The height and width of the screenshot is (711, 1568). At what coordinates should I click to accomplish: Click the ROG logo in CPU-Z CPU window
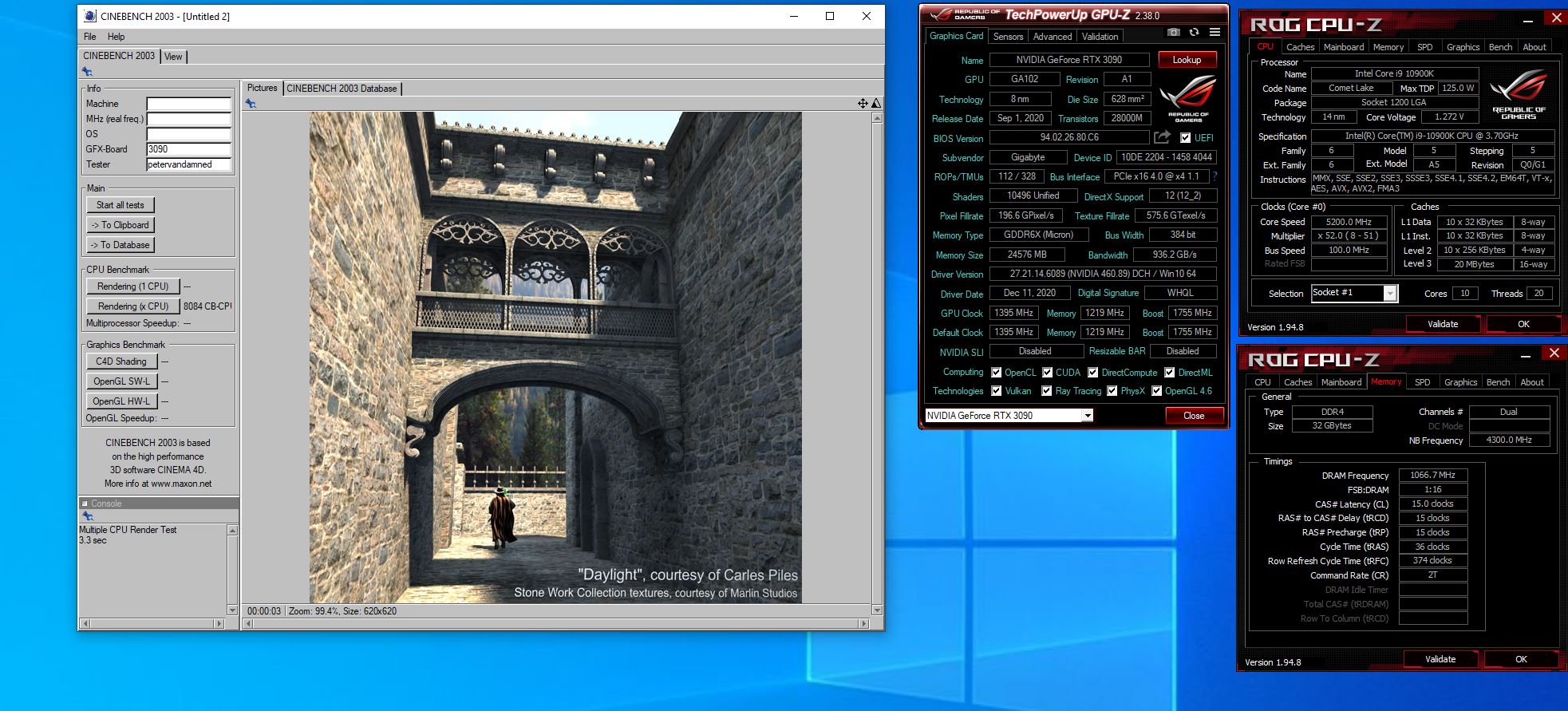click(1519, 94)
